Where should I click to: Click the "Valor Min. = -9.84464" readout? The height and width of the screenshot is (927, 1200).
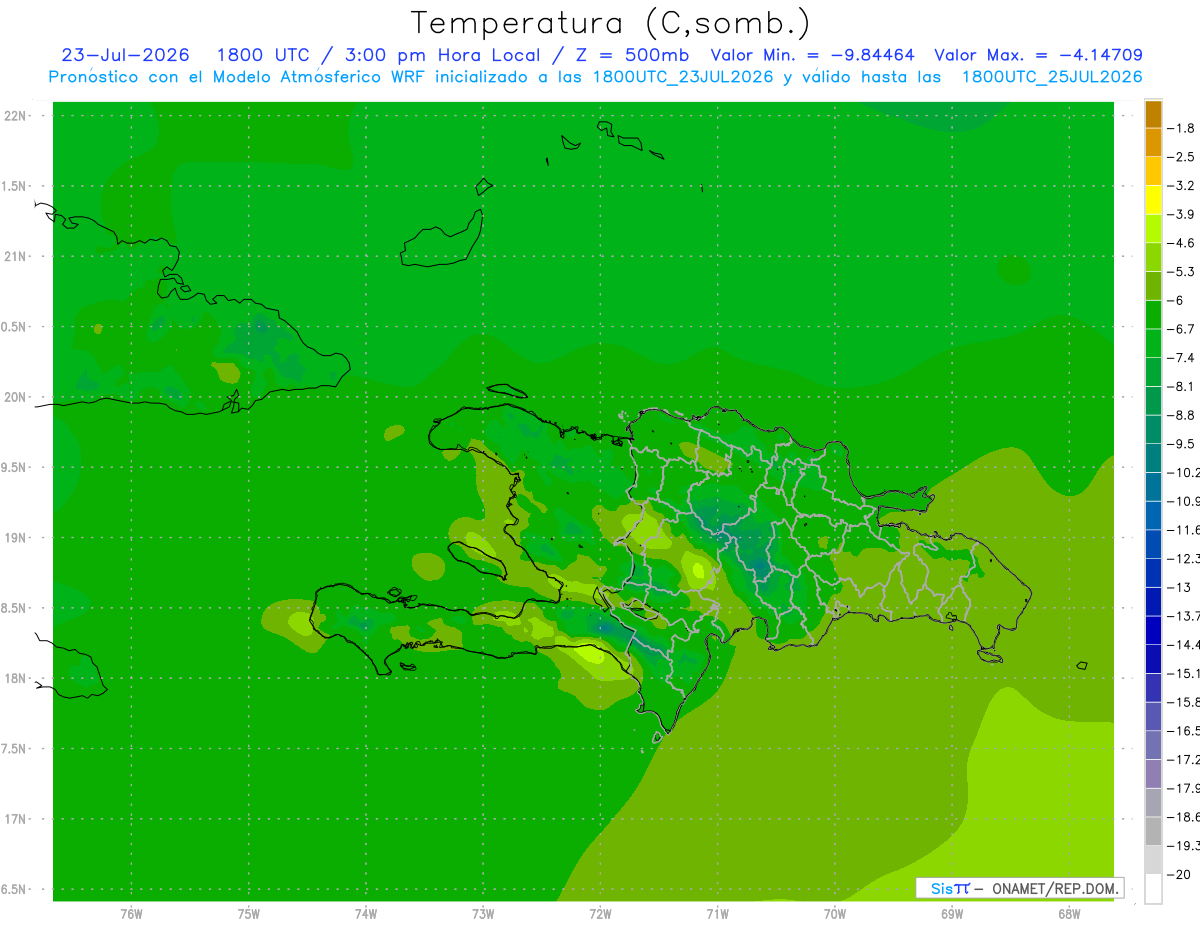coord(812,55)
